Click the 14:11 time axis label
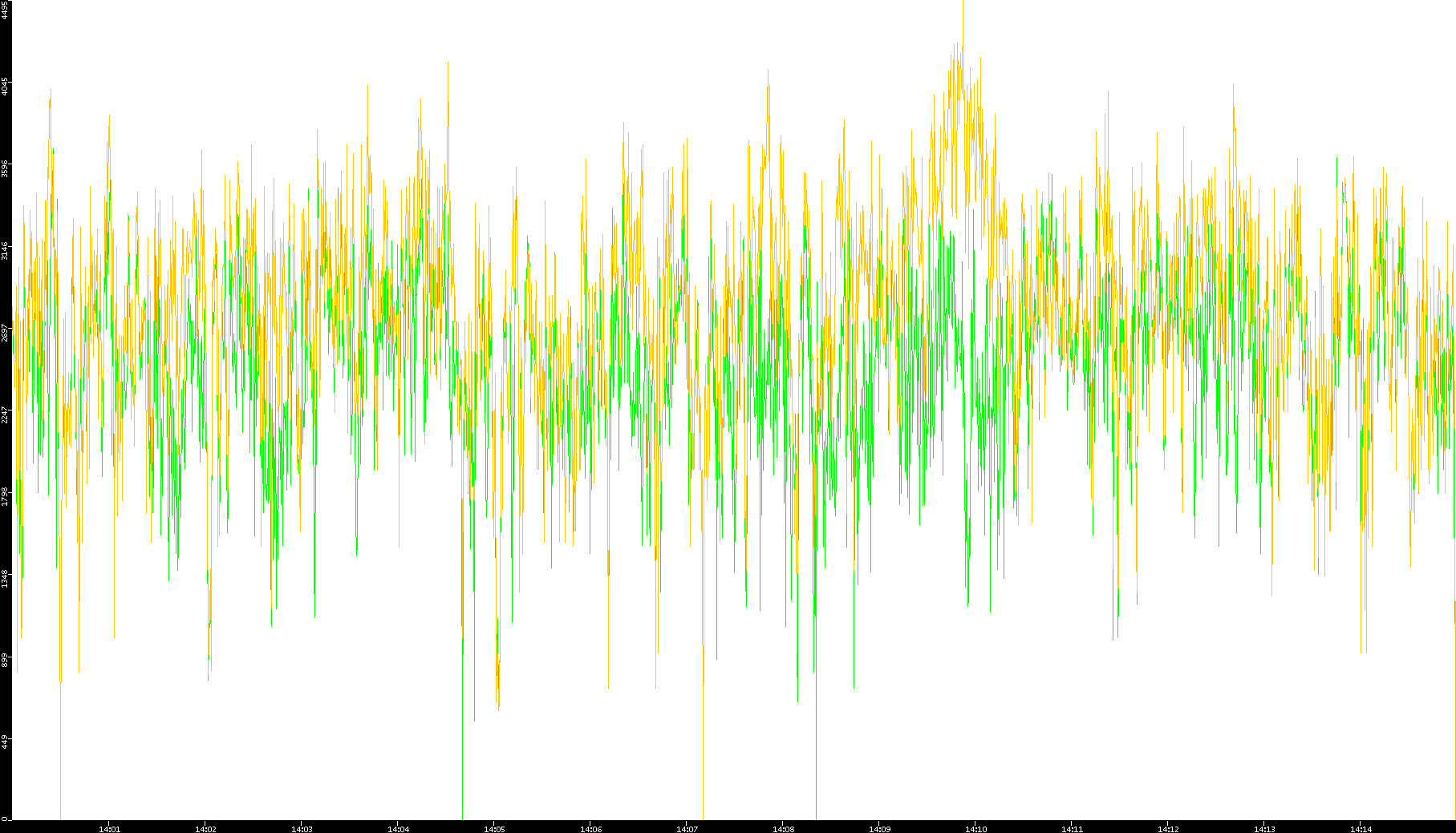Screen dimensions: 1456x833 (1072, 829)
